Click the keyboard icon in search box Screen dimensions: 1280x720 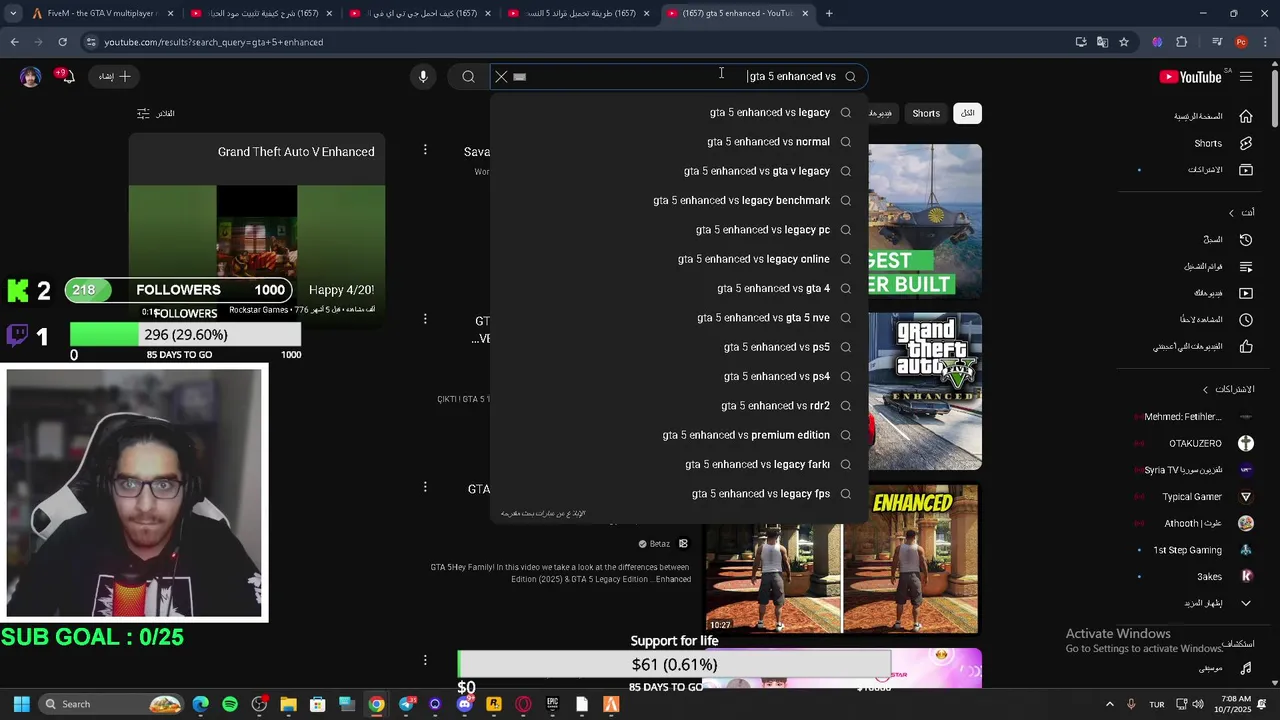point(520,76)
